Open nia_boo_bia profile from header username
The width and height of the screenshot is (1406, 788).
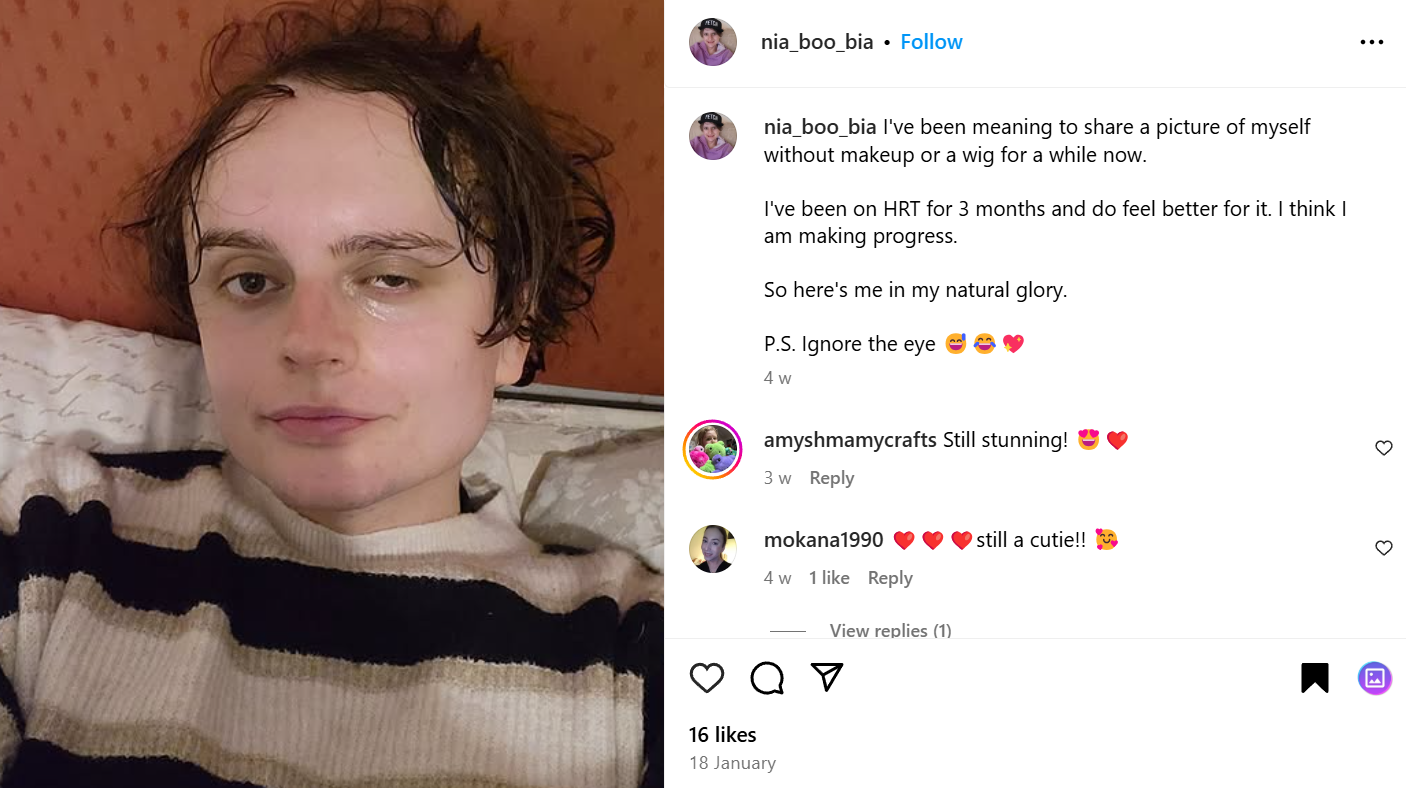pyautogui.click(x=817, y=42)
